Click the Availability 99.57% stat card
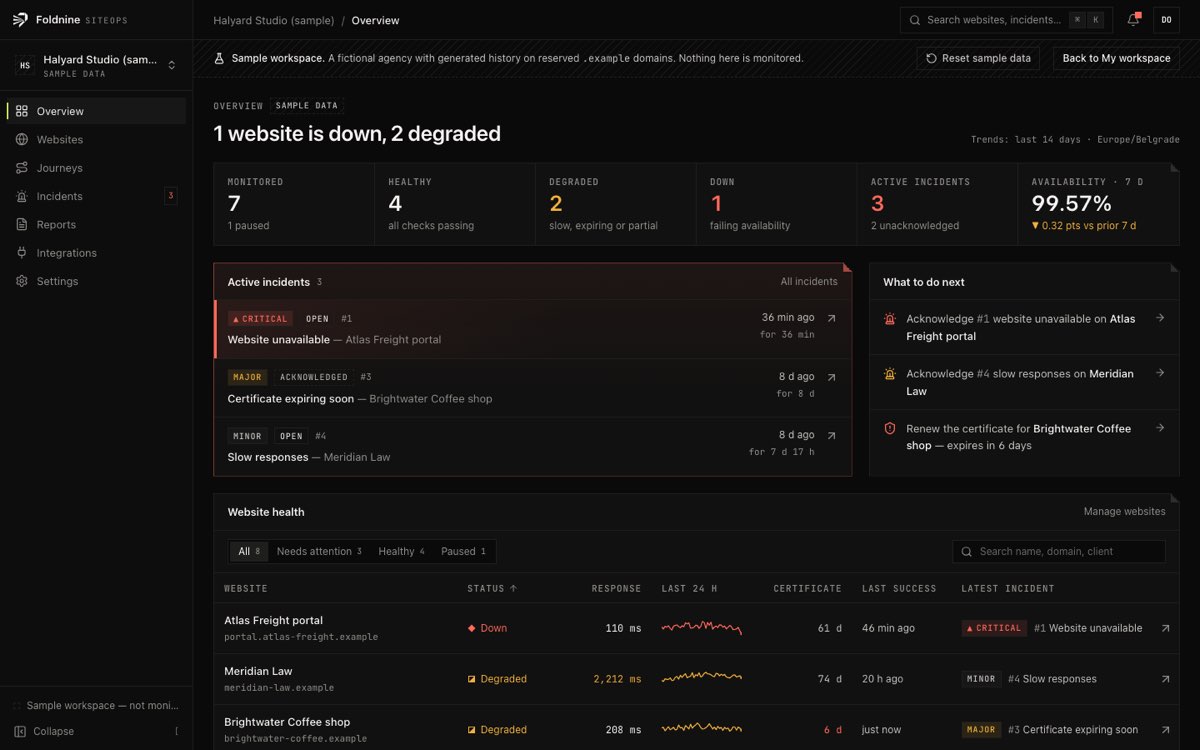Image resolution: width=1200 pixels, height=750 pixels. 1099,204
